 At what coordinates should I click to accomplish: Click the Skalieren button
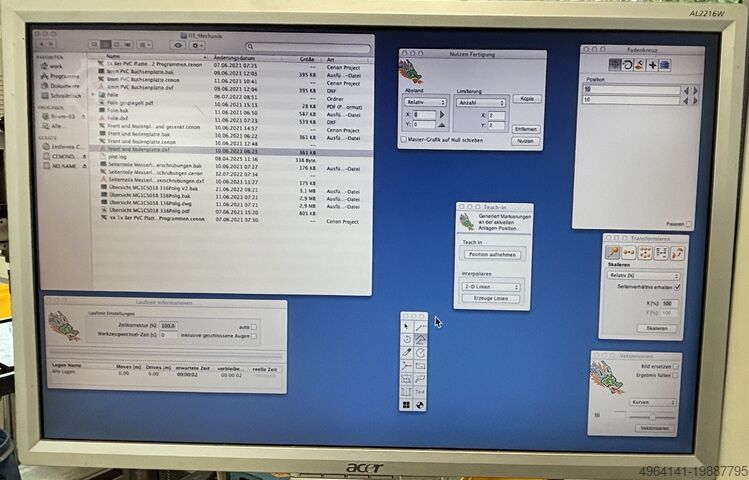tap(655, 328)
